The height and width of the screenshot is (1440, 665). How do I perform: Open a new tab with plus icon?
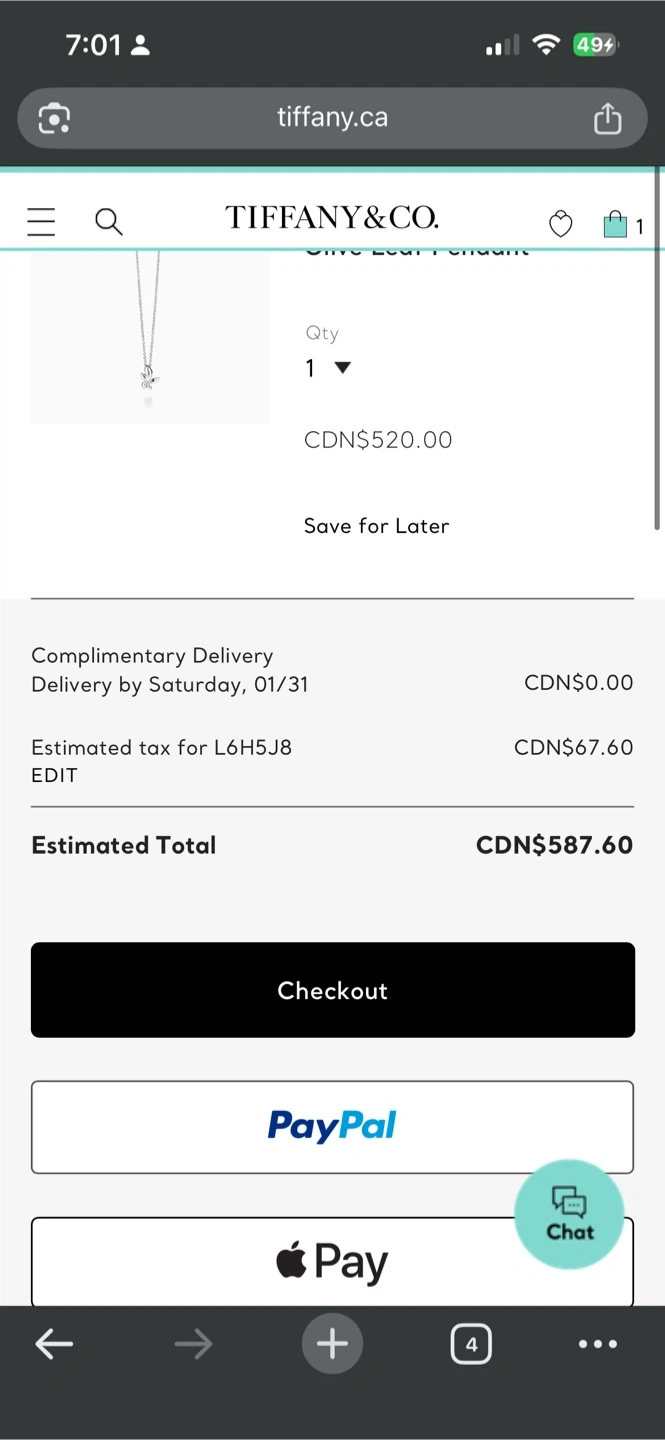(332, 1344)
